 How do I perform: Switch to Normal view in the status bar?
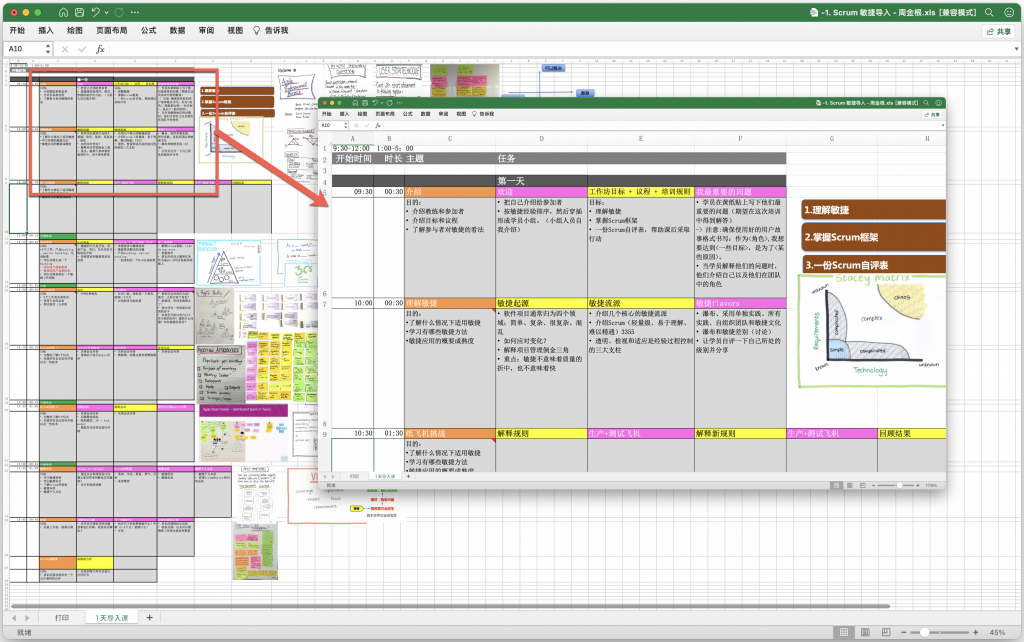[x=845, y=632]
